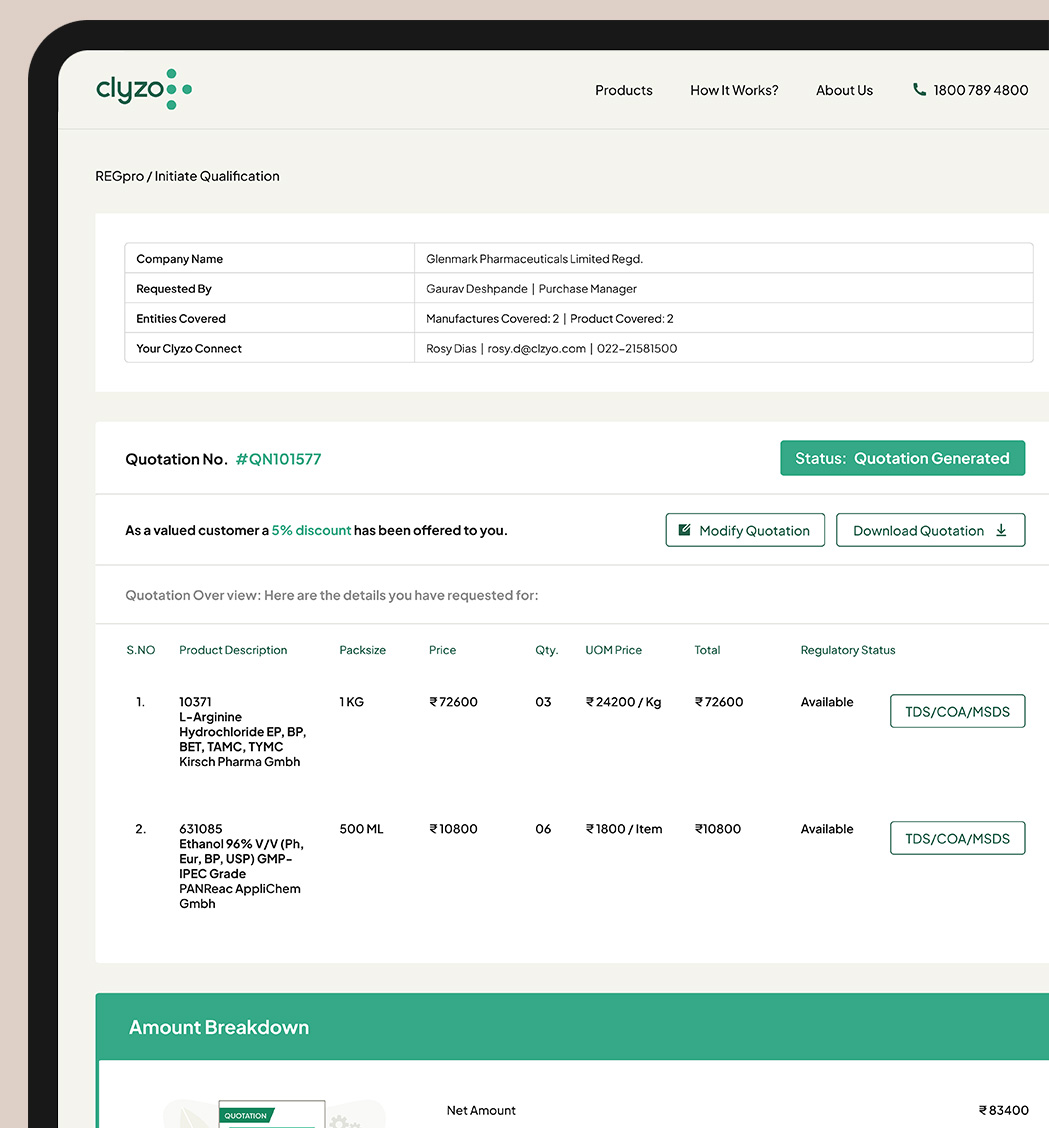Select the Glenmark Pharmaceuticals Limited Regd. cell
Image resolution: width=1049 pixels, height=1128 pixels.
pyautogui.click(x=724, y=259)
